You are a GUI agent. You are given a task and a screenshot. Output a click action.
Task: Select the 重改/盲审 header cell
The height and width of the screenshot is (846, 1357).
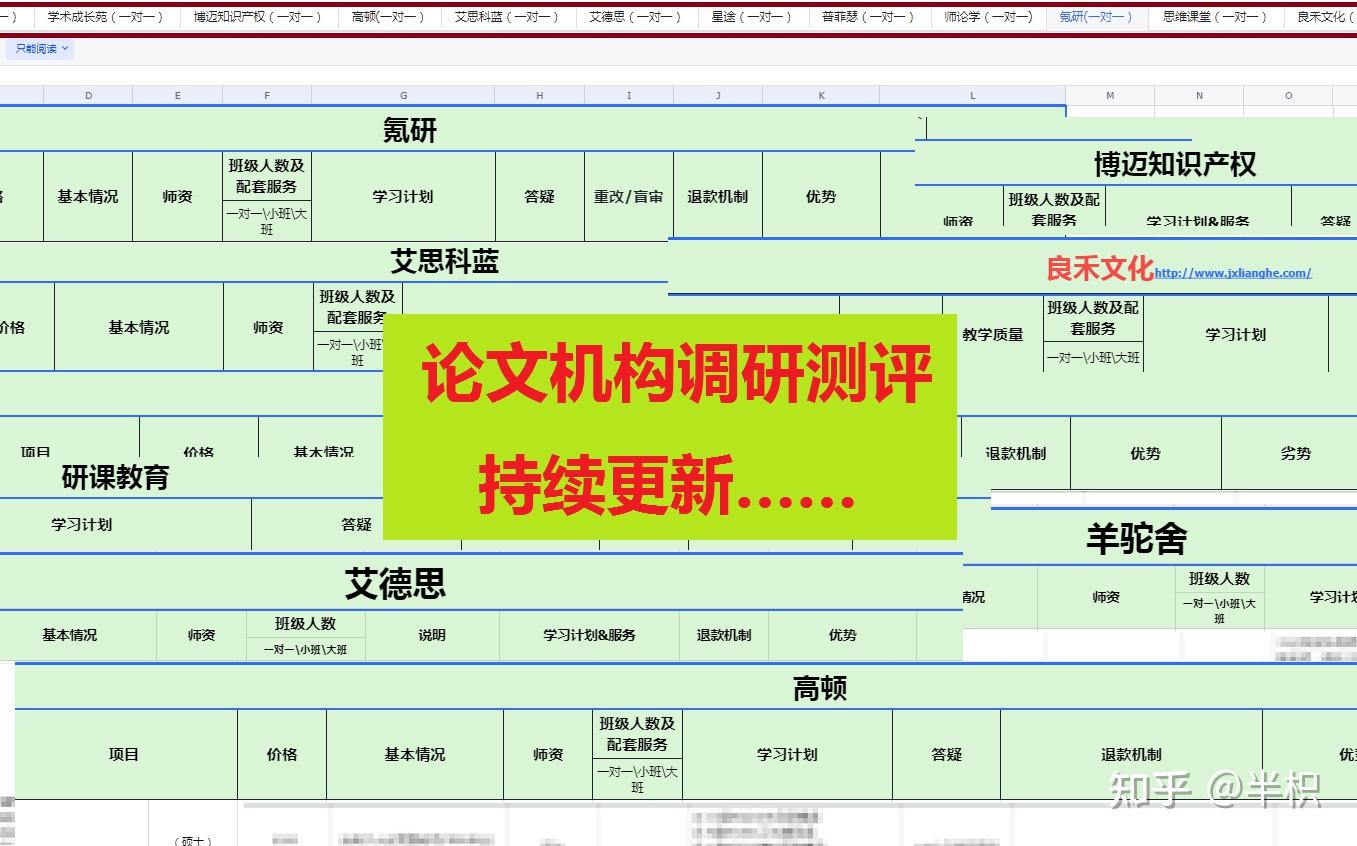[x=629, y=196]
